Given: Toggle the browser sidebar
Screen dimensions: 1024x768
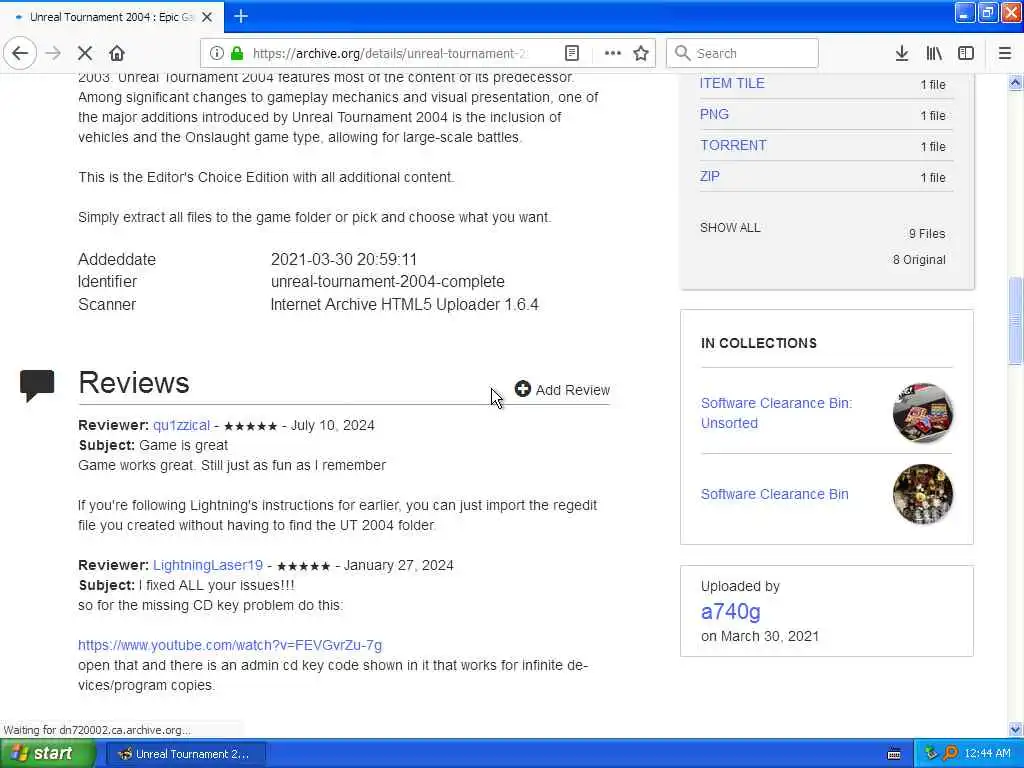Looking at the screenshot, I should [x=966, y=53].
